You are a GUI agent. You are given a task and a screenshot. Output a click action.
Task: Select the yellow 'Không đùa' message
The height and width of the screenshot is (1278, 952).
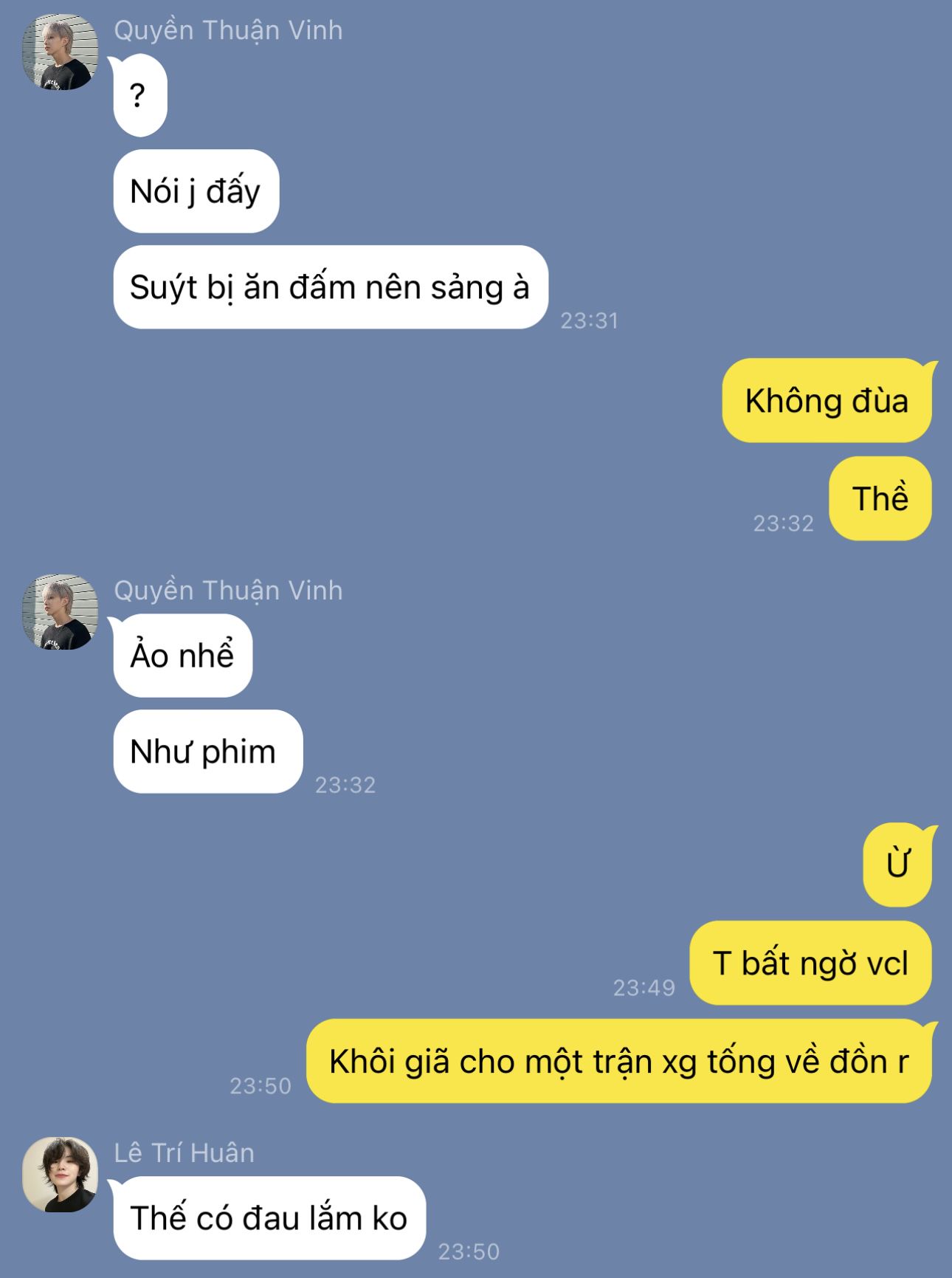827,400
